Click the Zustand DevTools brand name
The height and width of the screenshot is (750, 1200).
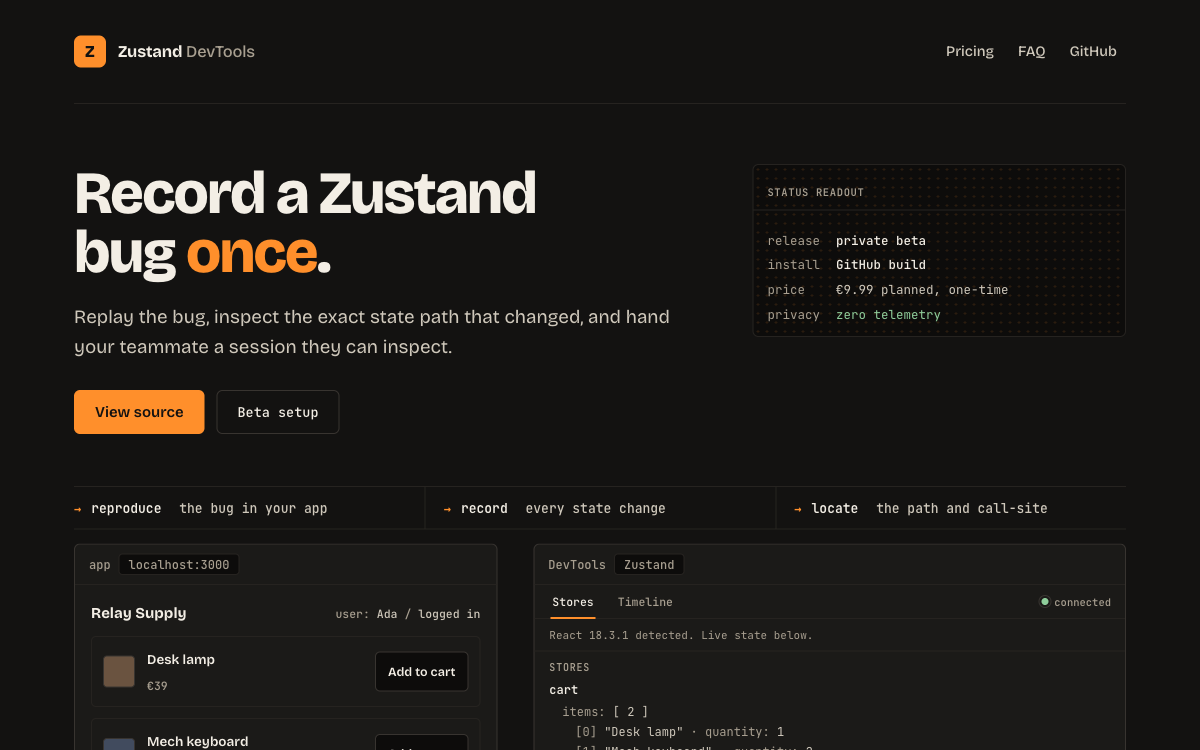[x=186, y=51]
